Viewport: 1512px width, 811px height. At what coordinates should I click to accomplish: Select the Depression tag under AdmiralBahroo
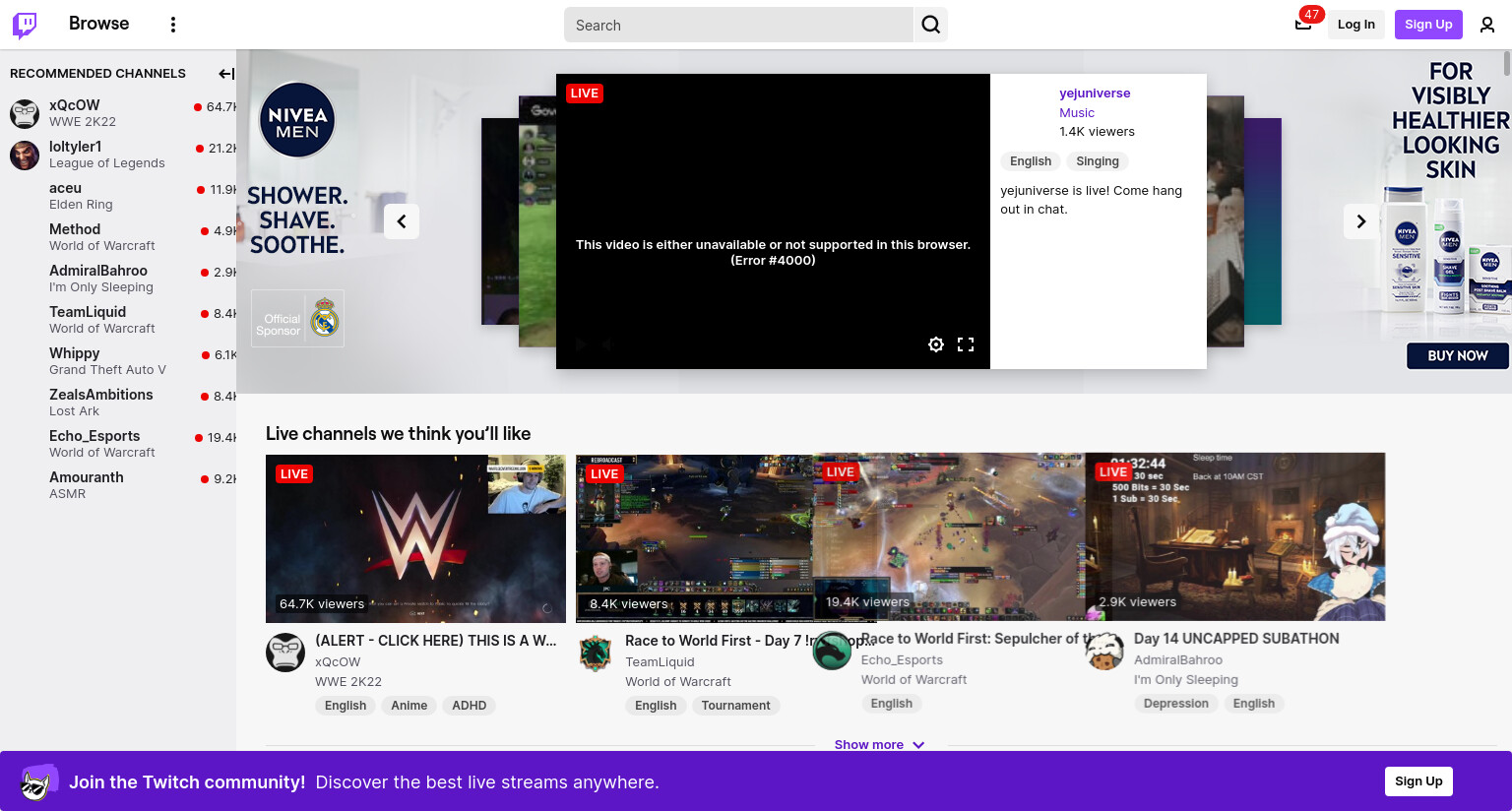[x=1175, y=704]
